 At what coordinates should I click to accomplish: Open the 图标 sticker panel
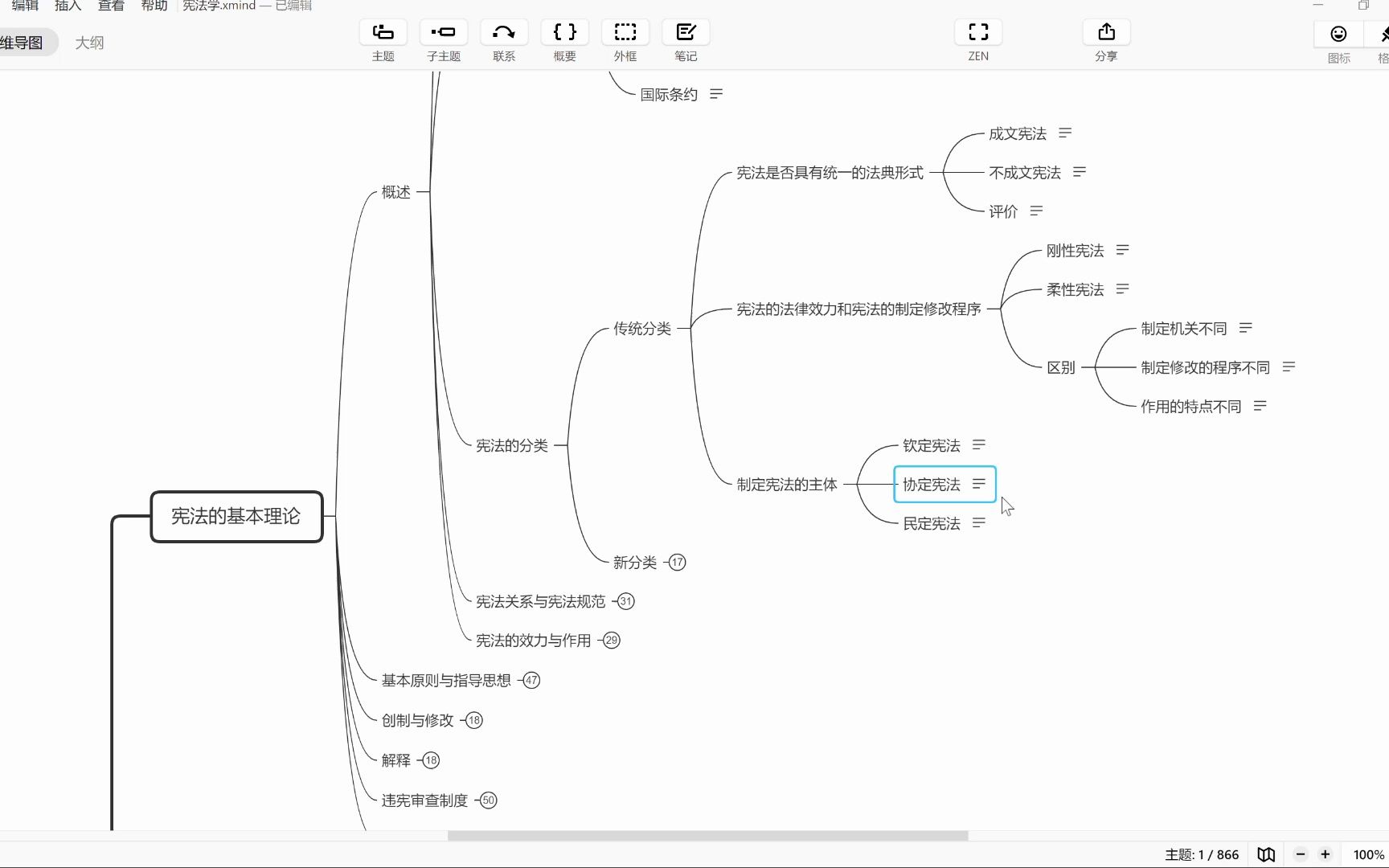[x=1338, y=35]
